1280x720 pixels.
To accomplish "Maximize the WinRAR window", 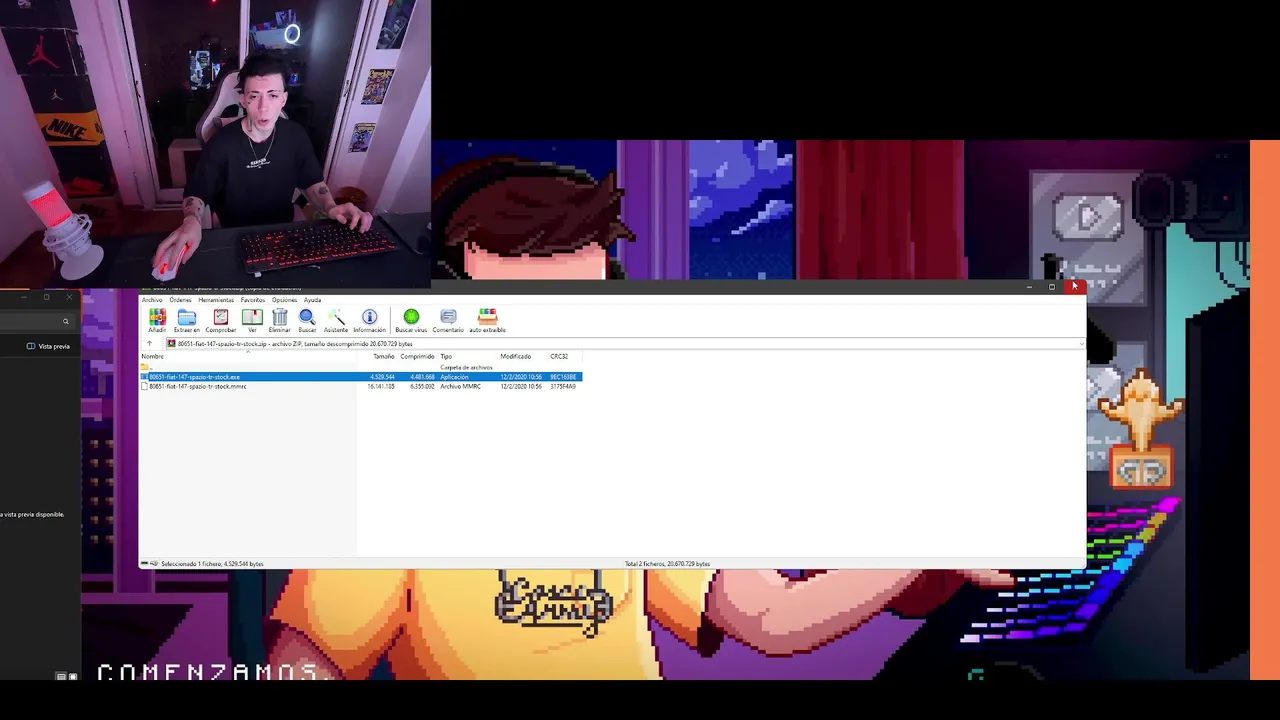I will pos(1052,287).
